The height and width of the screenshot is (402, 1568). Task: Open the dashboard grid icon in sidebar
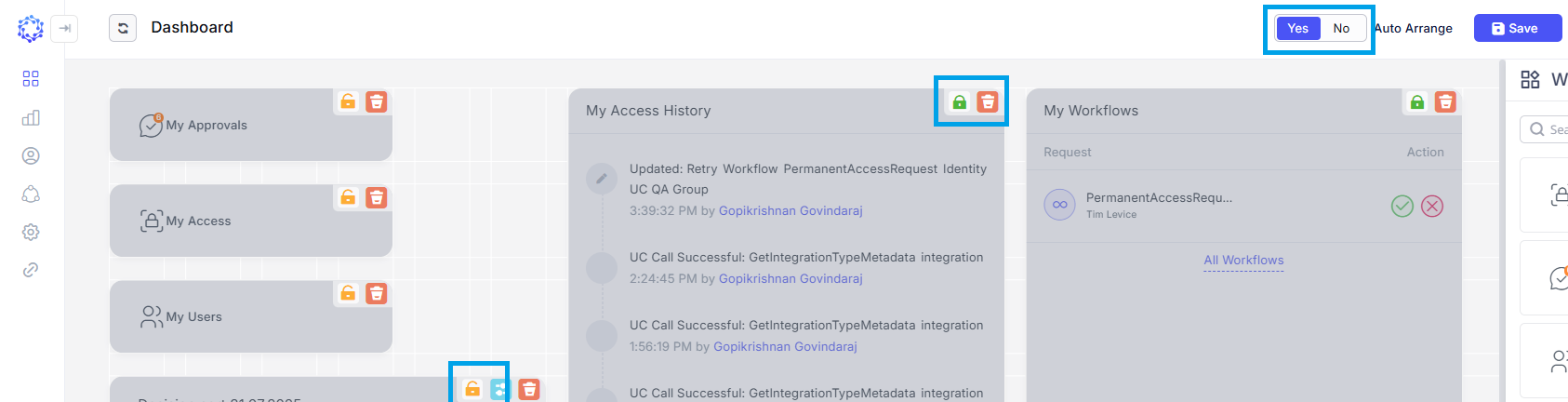coord(31,79)
